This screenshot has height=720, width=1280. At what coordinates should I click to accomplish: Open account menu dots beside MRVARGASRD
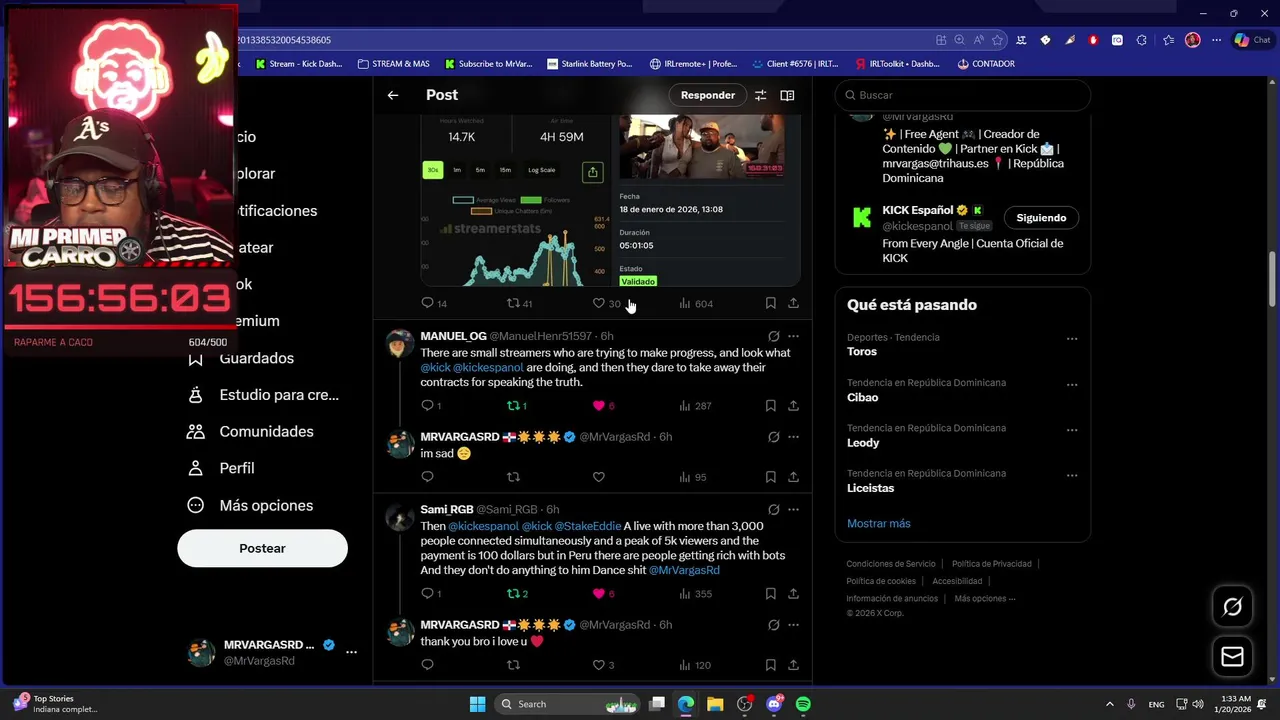(x=351, y=652)
